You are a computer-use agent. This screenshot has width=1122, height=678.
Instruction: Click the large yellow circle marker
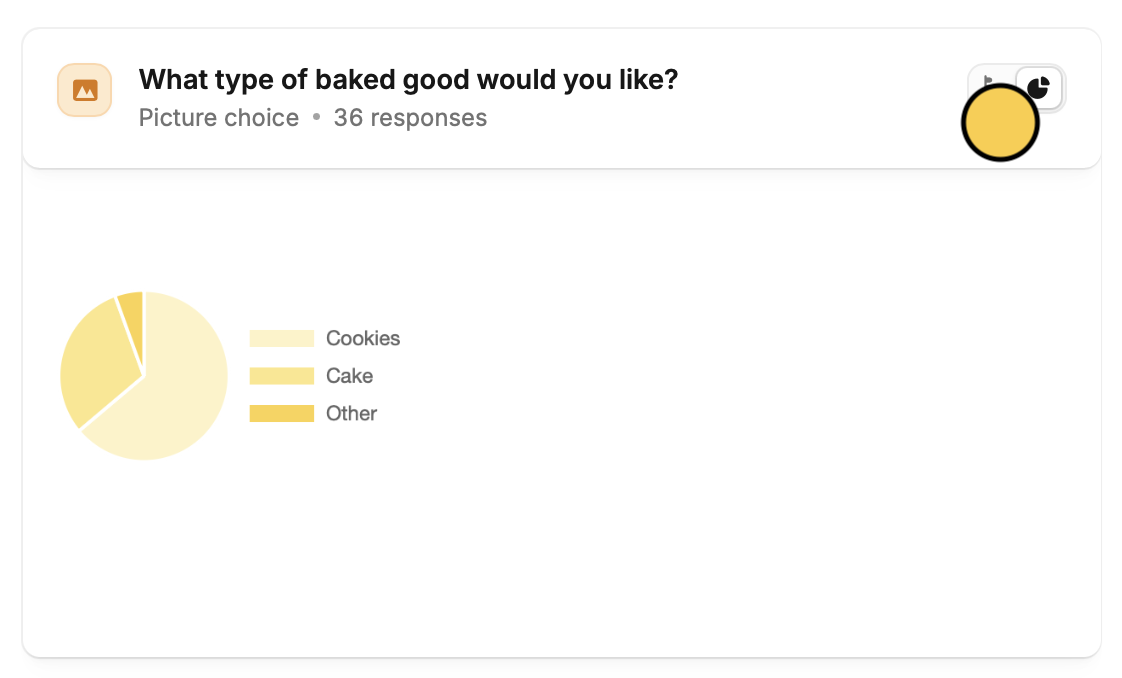(x=1000, y=123)
